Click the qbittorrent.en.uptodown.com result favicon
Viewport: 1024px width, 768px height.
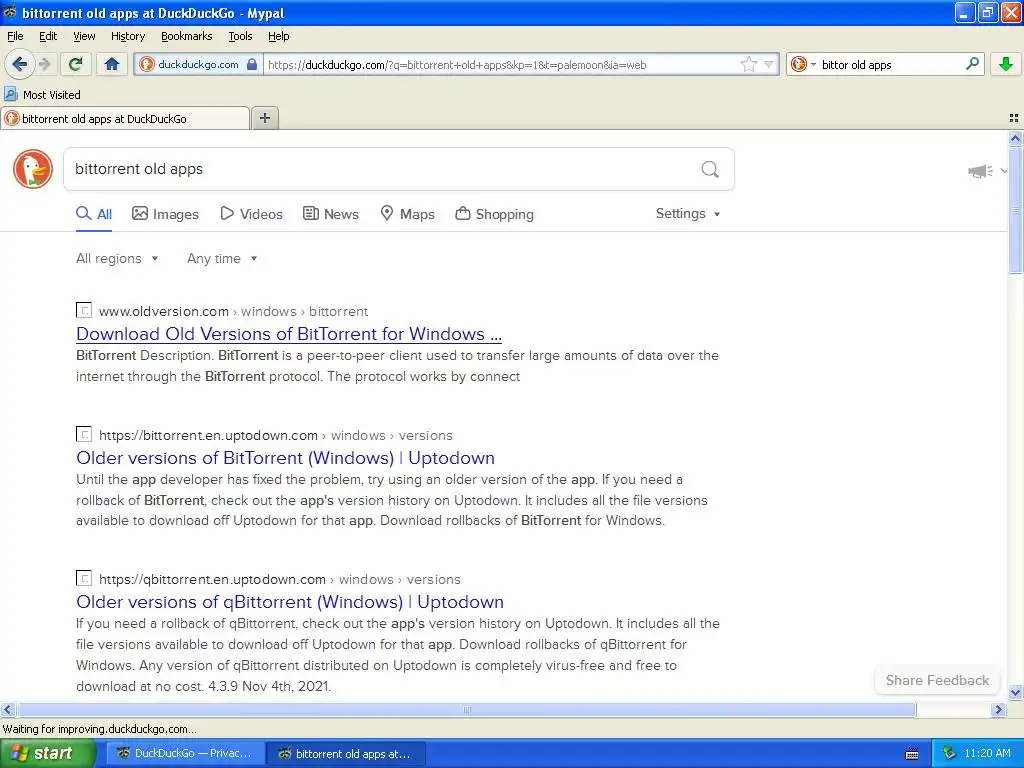pos(84,578)
